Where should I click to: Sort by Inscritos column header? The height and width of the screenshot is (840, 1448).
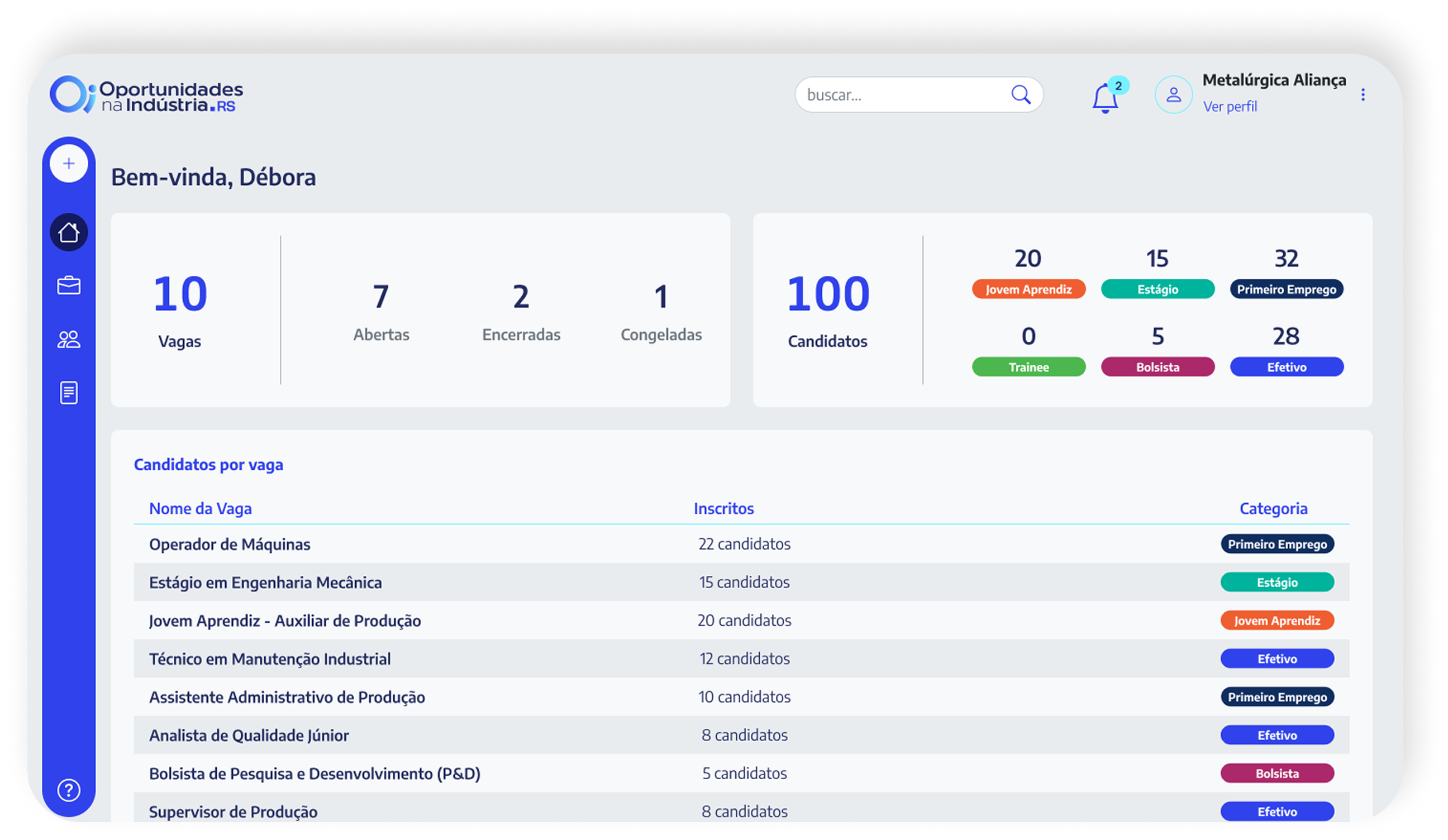[723, 508]
